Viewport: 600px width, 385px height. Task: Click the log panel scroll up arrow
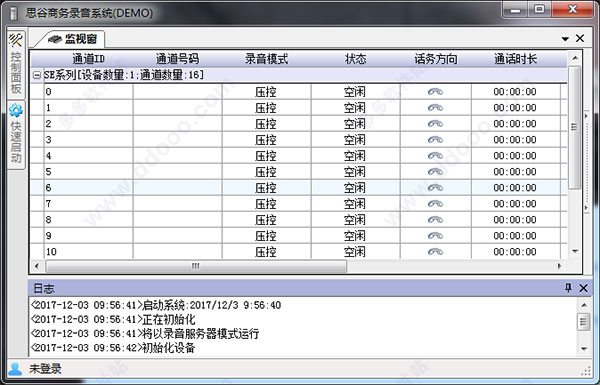click(x=584, y=305)
